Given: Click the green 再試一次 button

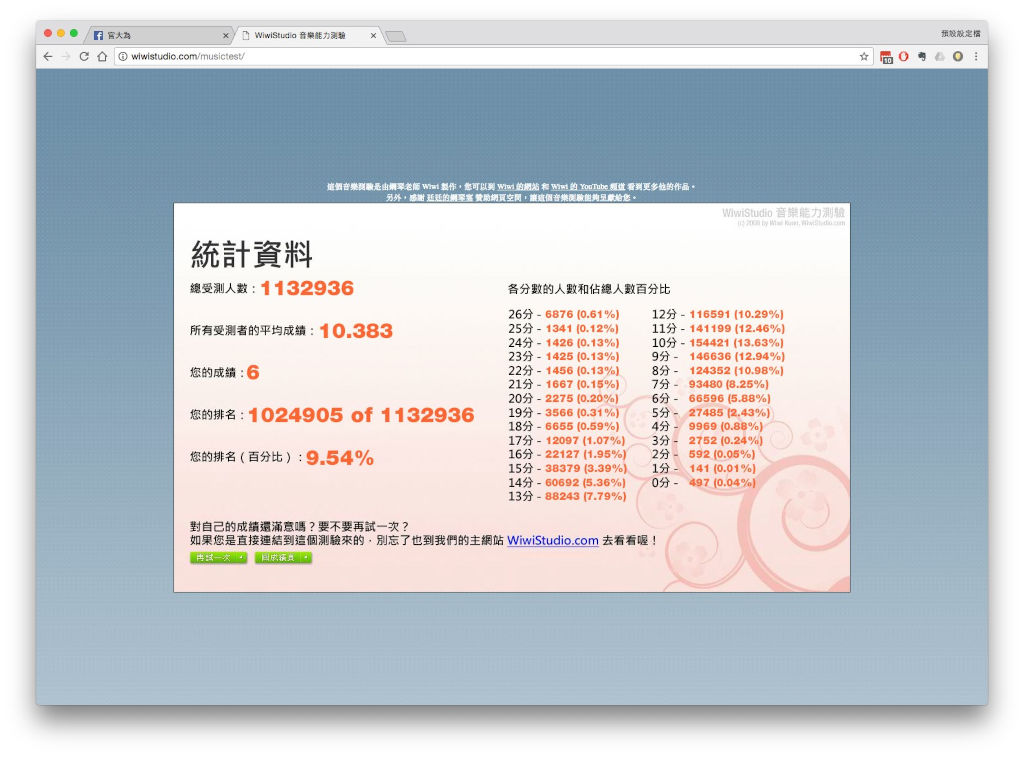Looking at the screenshot, I should [219, 557].
